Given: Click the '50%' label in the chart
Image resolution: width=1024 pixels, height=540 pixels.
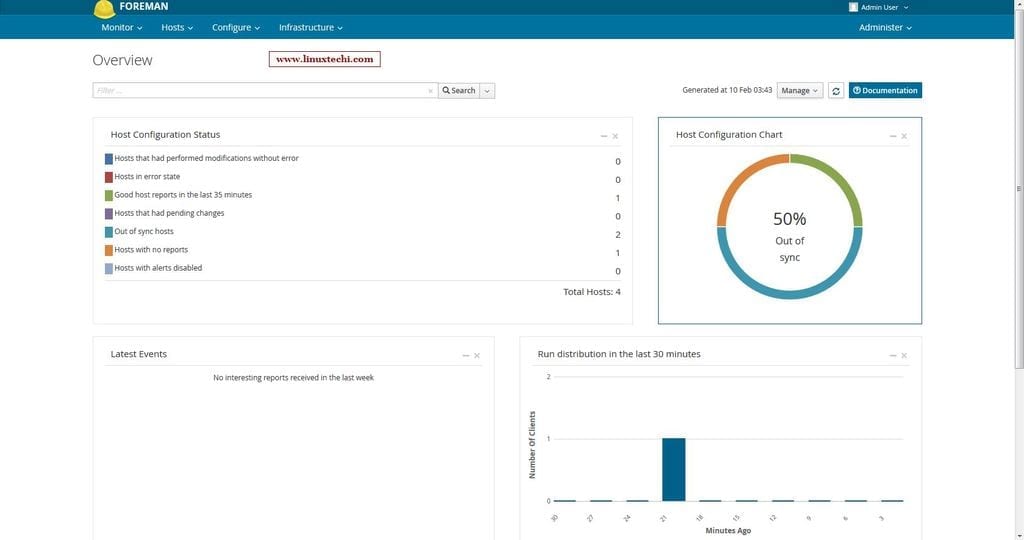Looking at the screenshot, I should click(x=790, y=219).
